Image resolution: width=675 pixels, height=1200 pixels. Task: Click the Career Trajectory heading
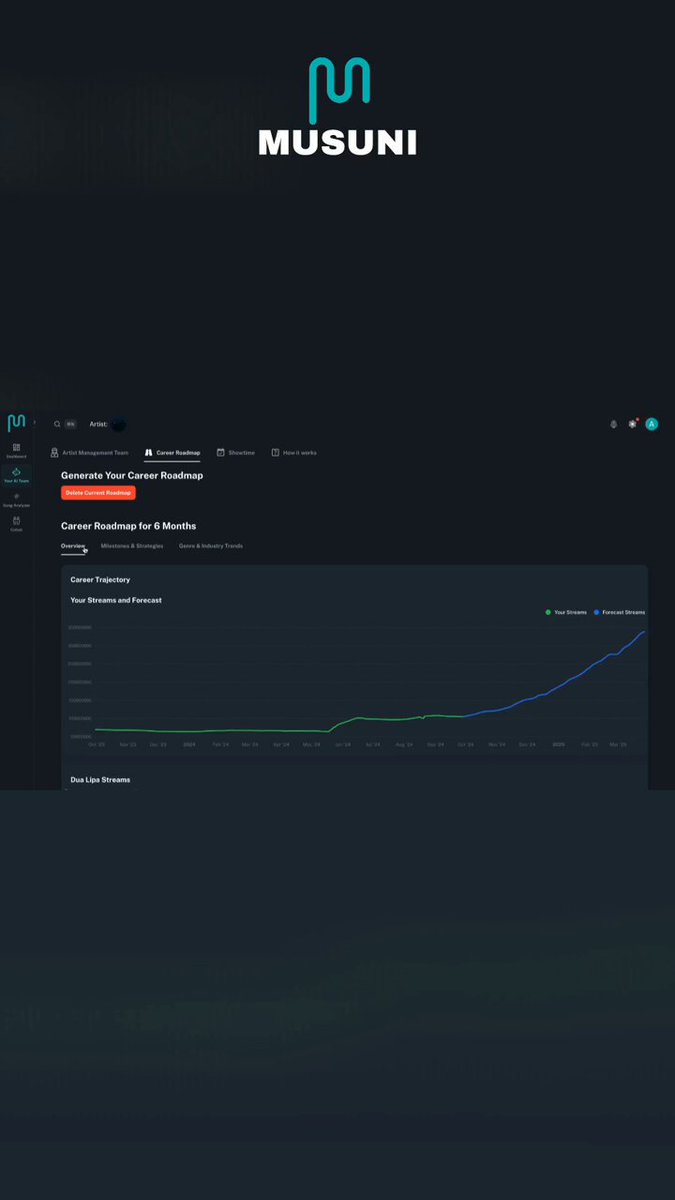click(100, 580)
